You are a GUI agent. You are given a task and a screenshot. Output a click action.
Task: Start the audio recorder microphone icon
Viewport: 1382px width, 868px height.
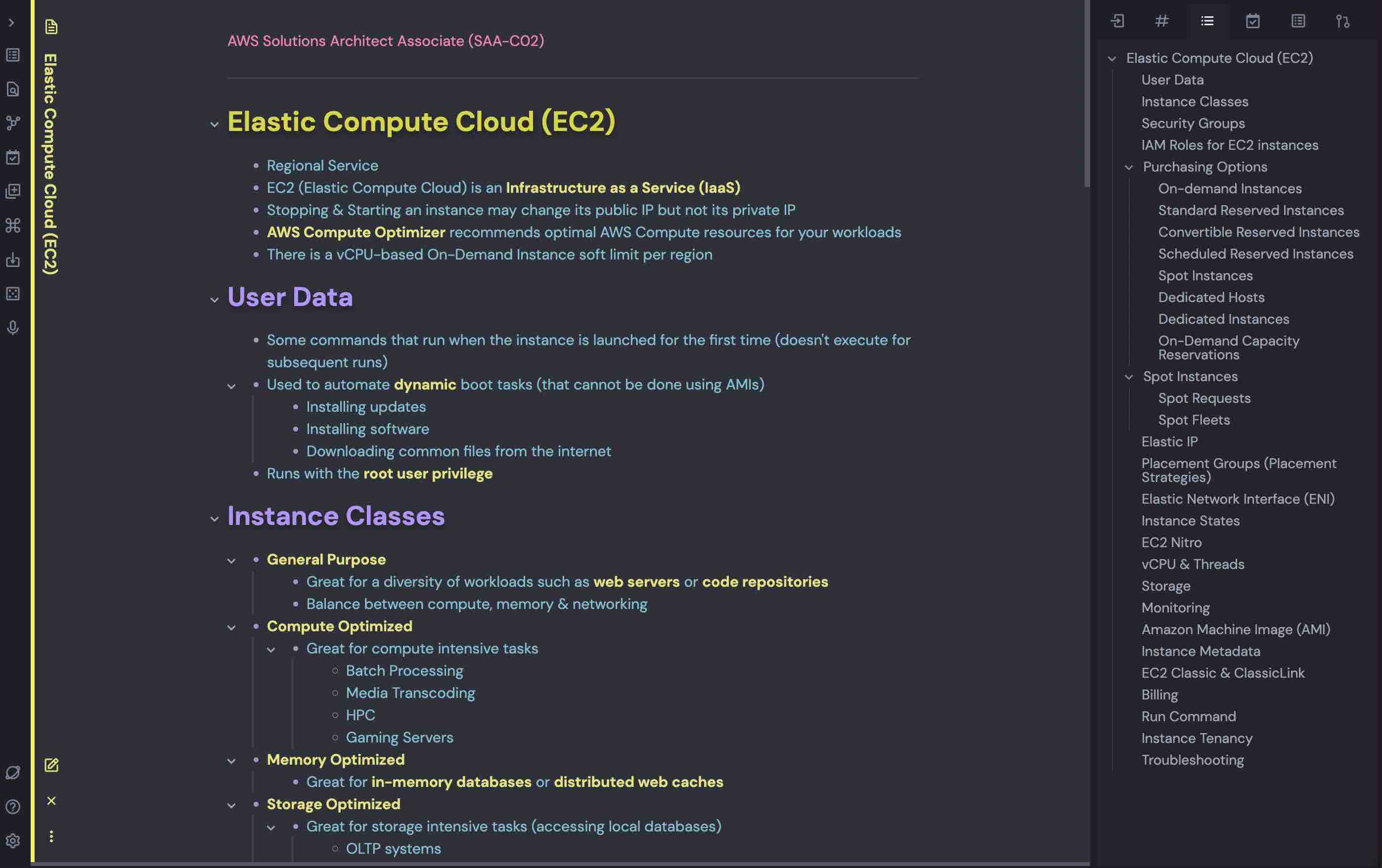pyautogui.click(x=13, y=328)
